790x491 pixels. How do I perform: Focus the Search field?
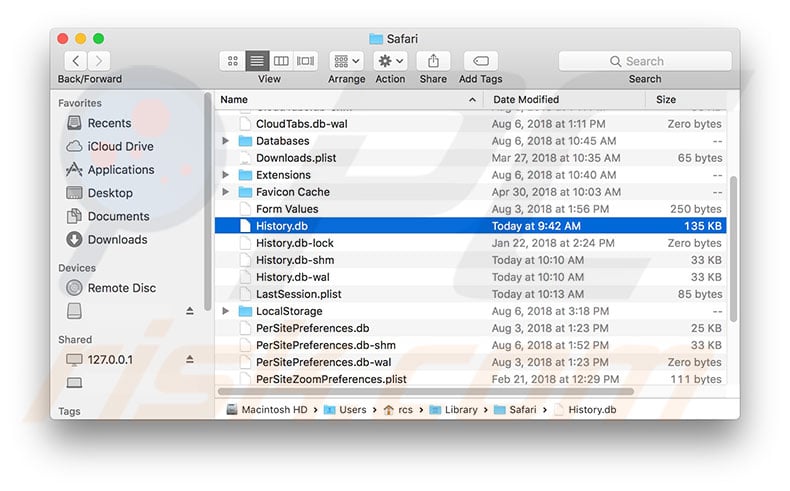(645, 61)
